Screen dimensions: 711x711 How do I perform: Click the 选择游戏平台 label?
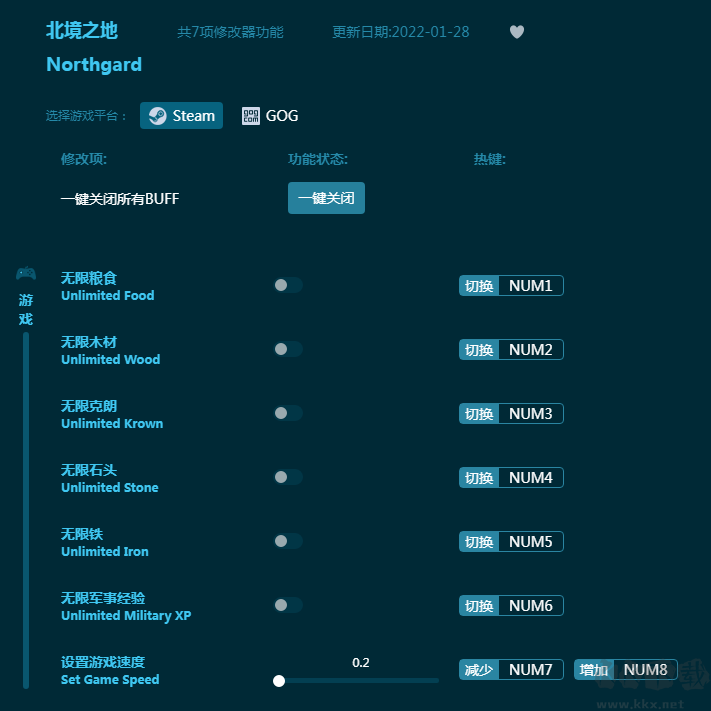click(x=86, y=116)
